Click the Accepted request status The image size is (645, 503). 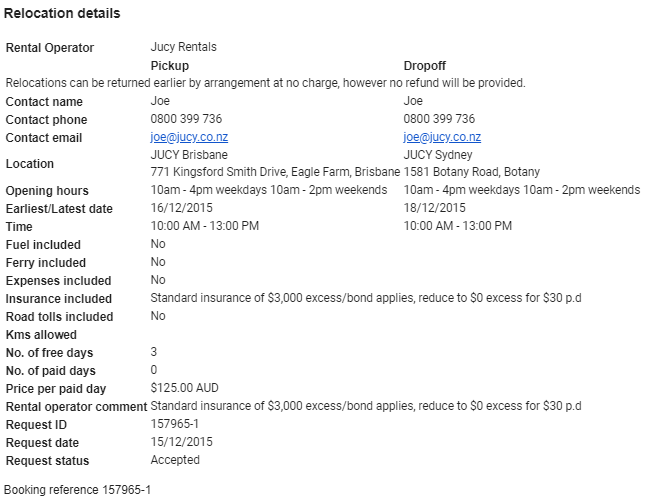tap(175, 460)
